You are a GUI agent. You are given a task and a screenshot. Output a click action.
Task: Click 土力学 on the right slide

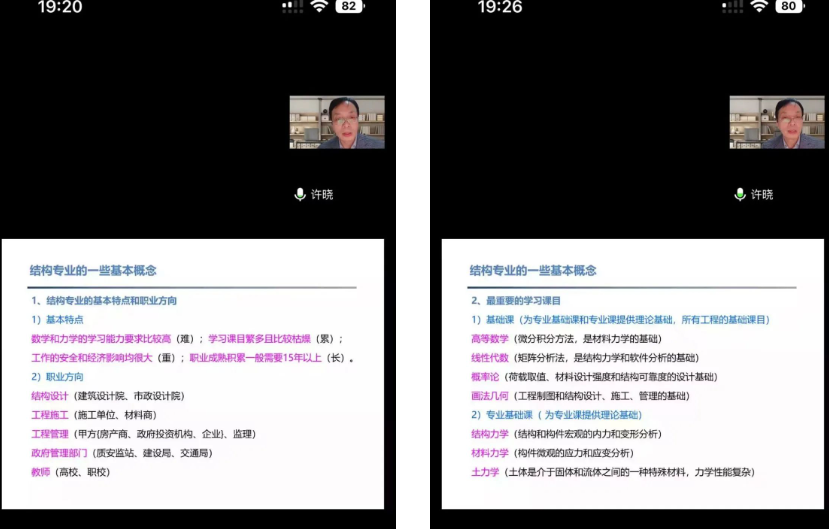[485, 472]
